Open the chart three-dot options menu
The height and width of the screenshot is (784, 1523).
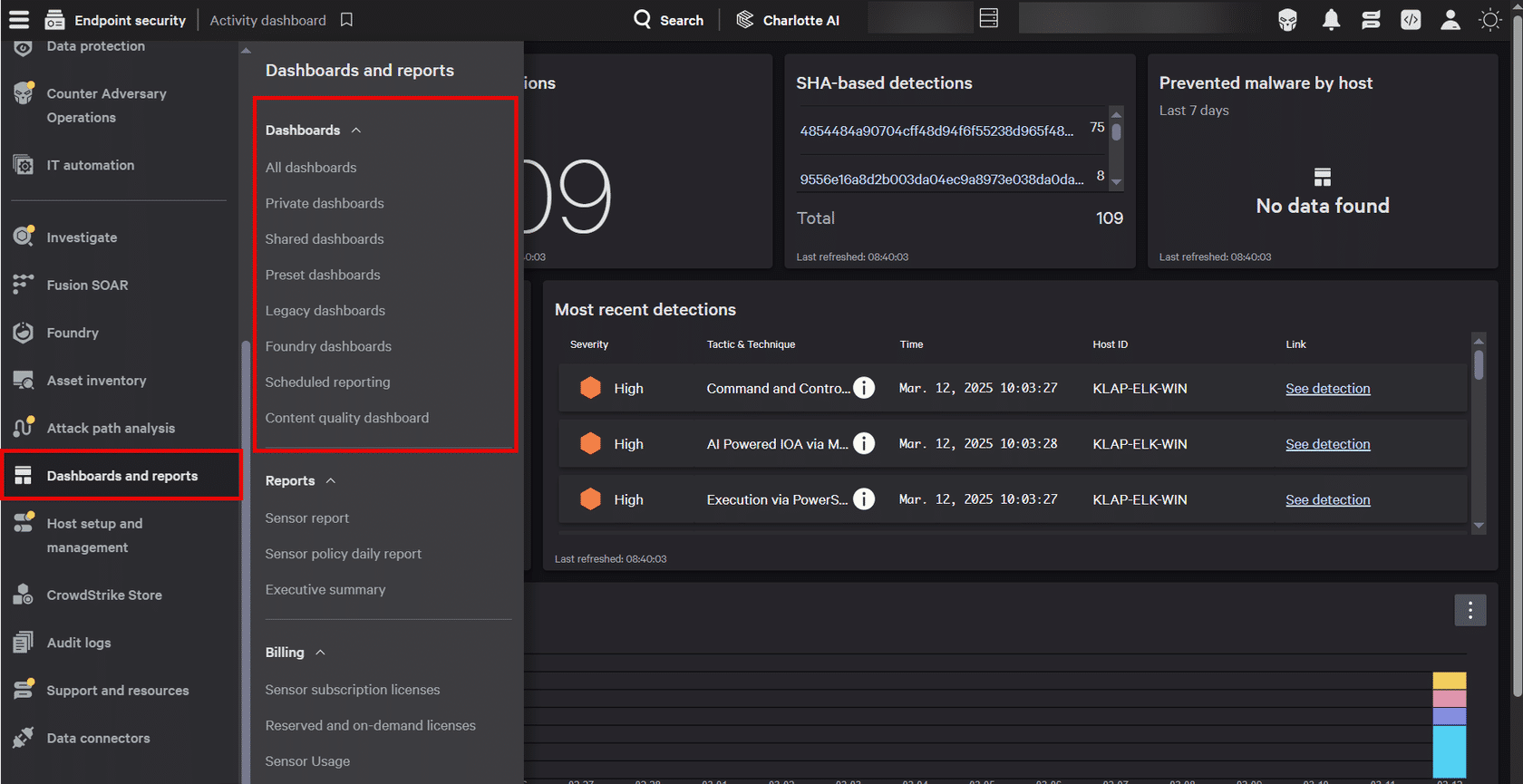click(x=1470, y=610)
